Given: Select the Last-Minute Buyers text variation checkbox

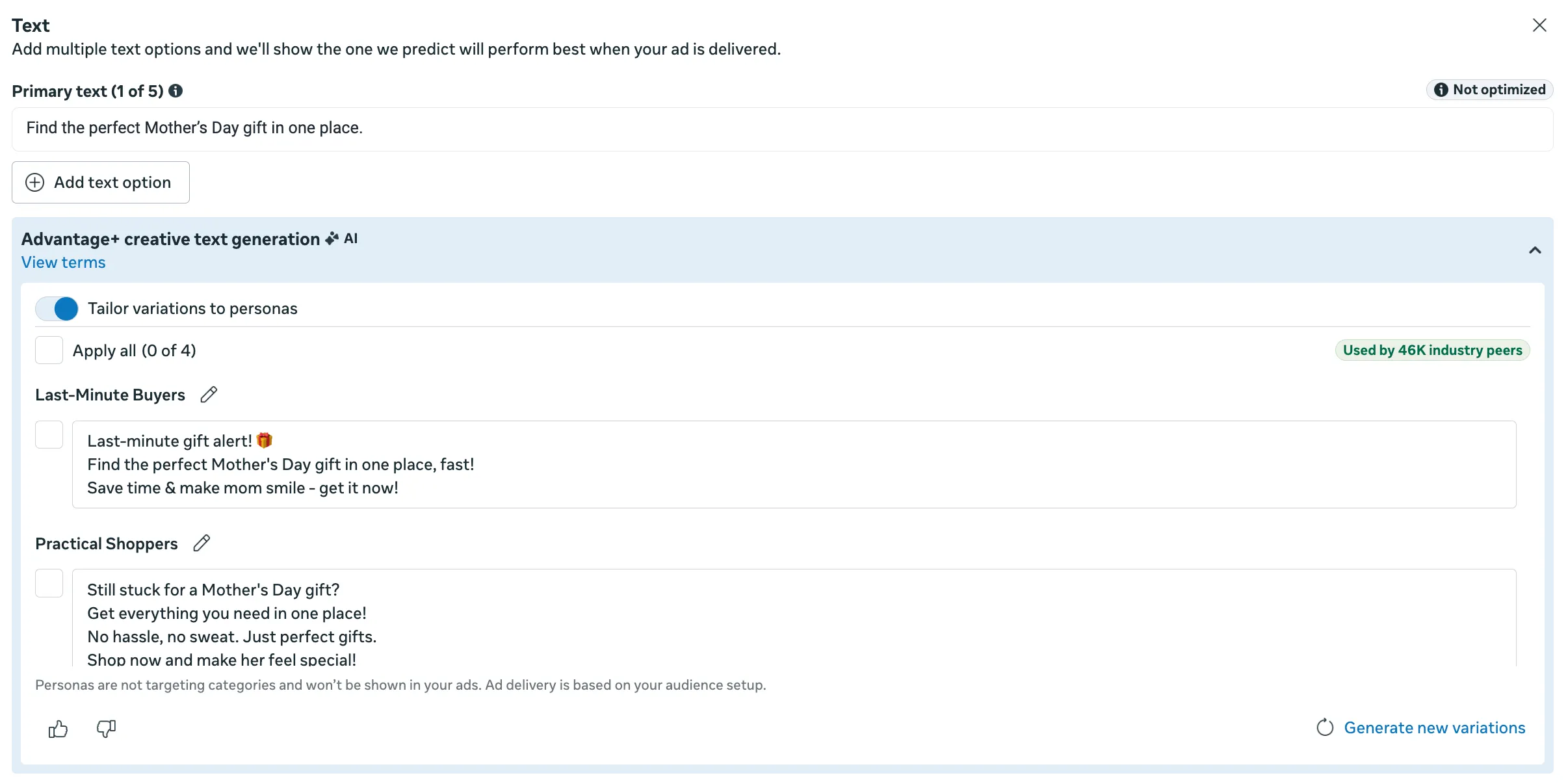Looking at the screenshot, I should 49,435.
